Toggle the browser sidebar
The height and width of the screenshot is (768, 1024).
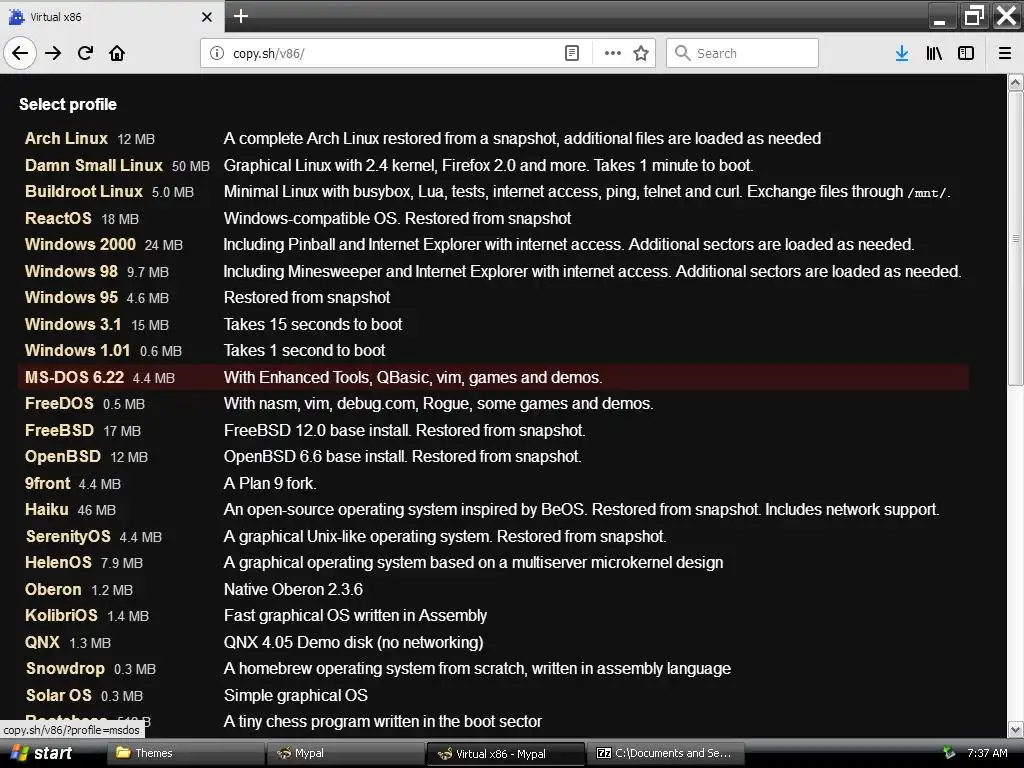966,53
